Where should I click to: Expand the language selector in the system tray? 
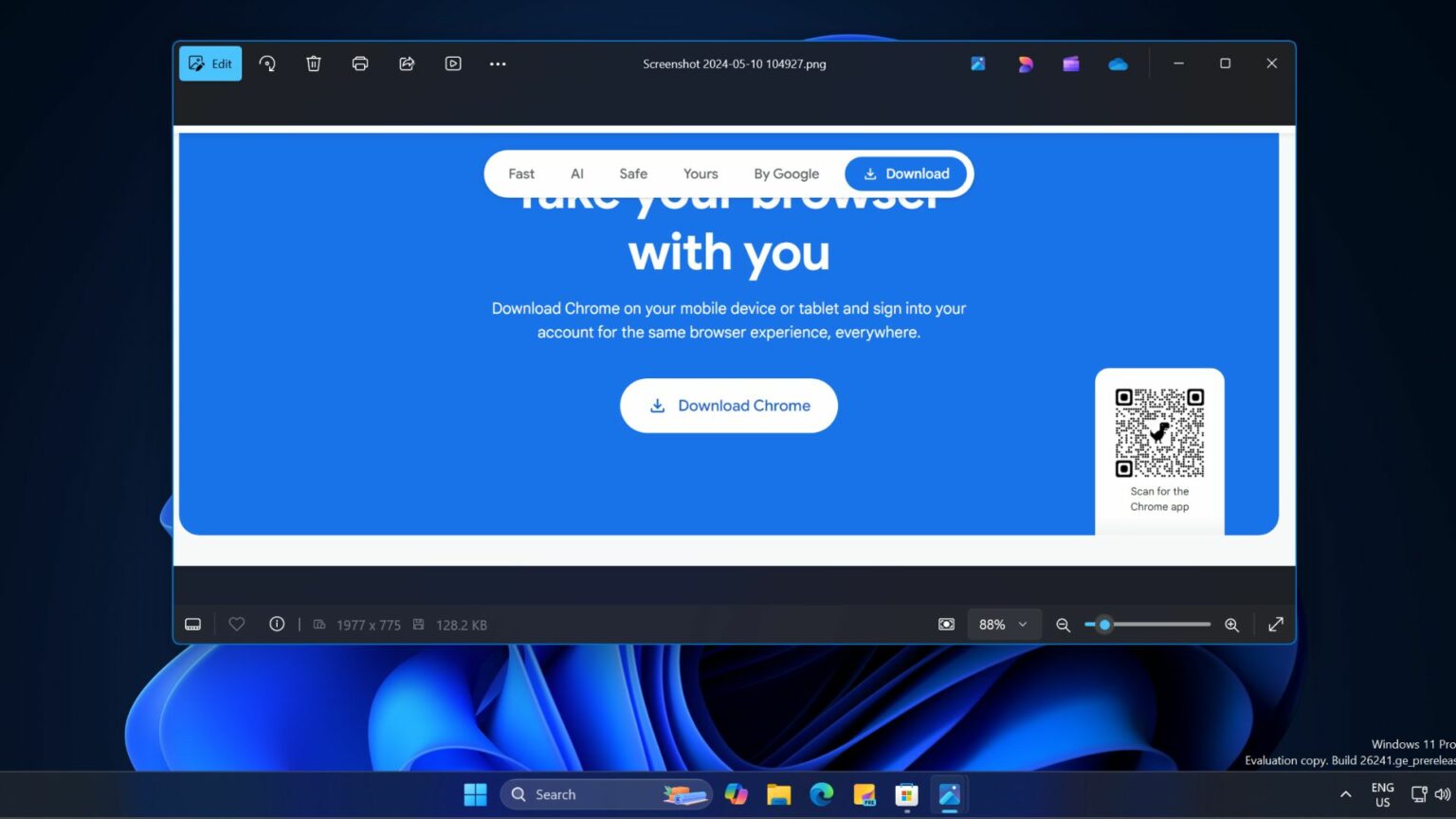(x=1382, y=793)
